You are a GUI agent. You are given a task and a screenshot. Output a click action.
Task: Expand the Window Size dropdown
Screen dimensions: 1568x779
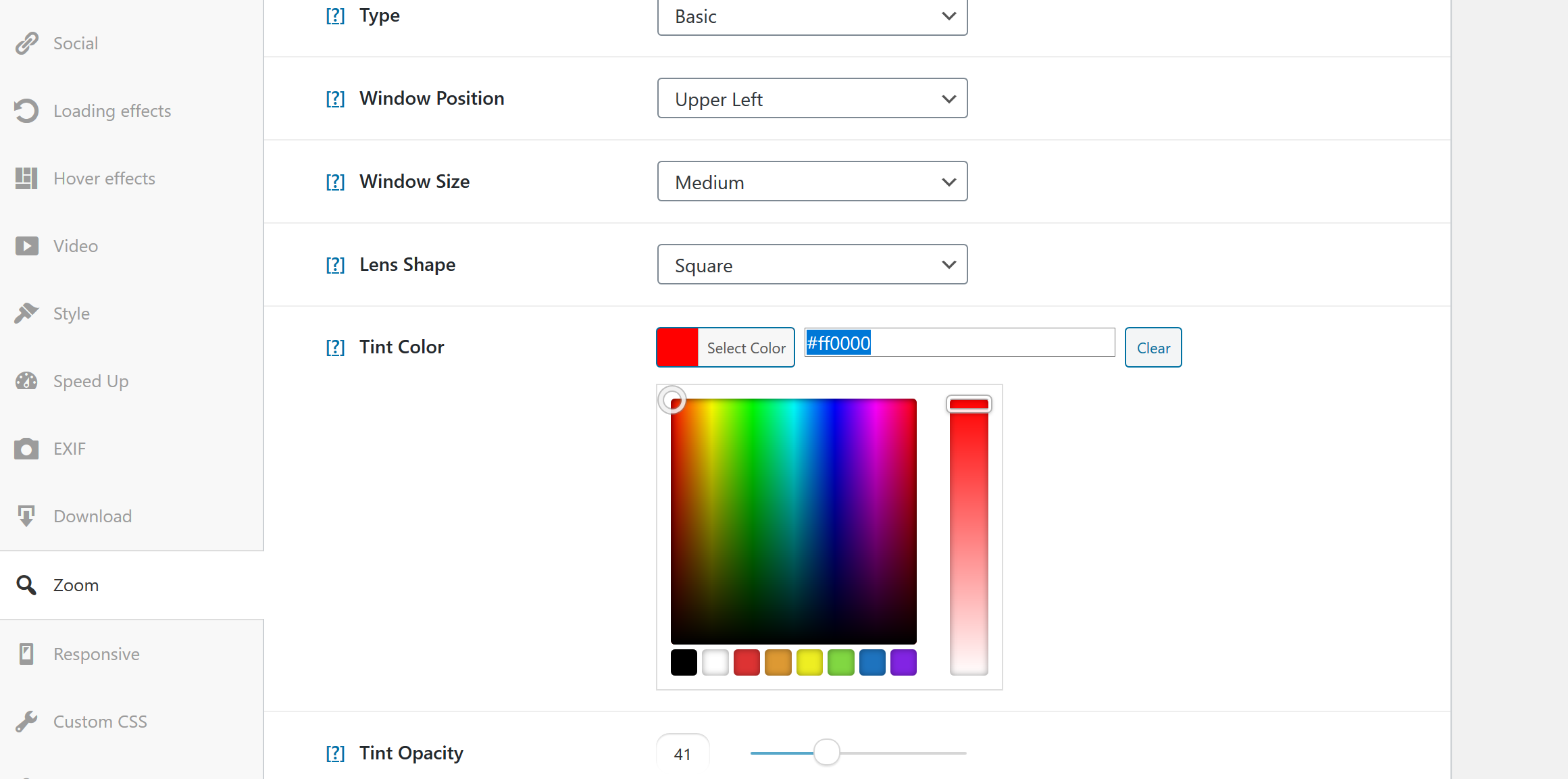coord(812,182)
